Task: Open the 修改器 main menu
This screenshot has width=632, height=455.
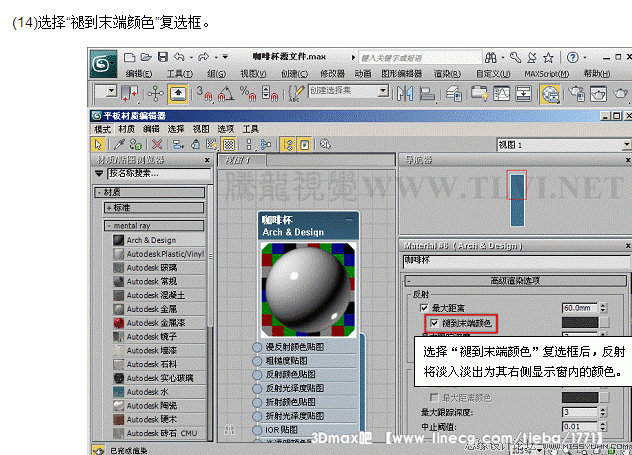Action: [x=333, y=74]
